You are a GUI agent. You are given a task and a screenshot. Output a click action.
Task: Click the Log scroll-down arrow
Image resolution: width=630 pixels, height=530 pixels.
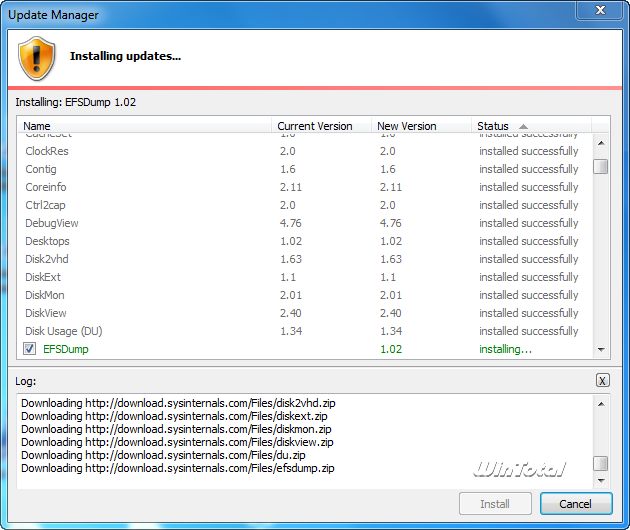(x=601, y=480)
